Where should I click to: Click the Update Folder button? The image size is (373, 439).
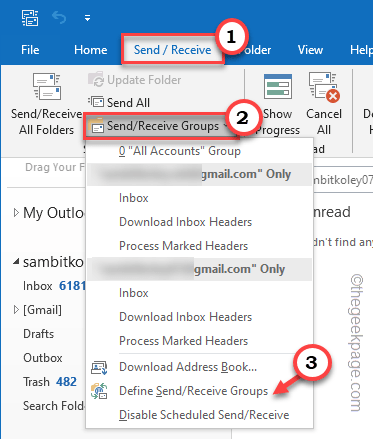pyautogui.click(x=135, y=80)
